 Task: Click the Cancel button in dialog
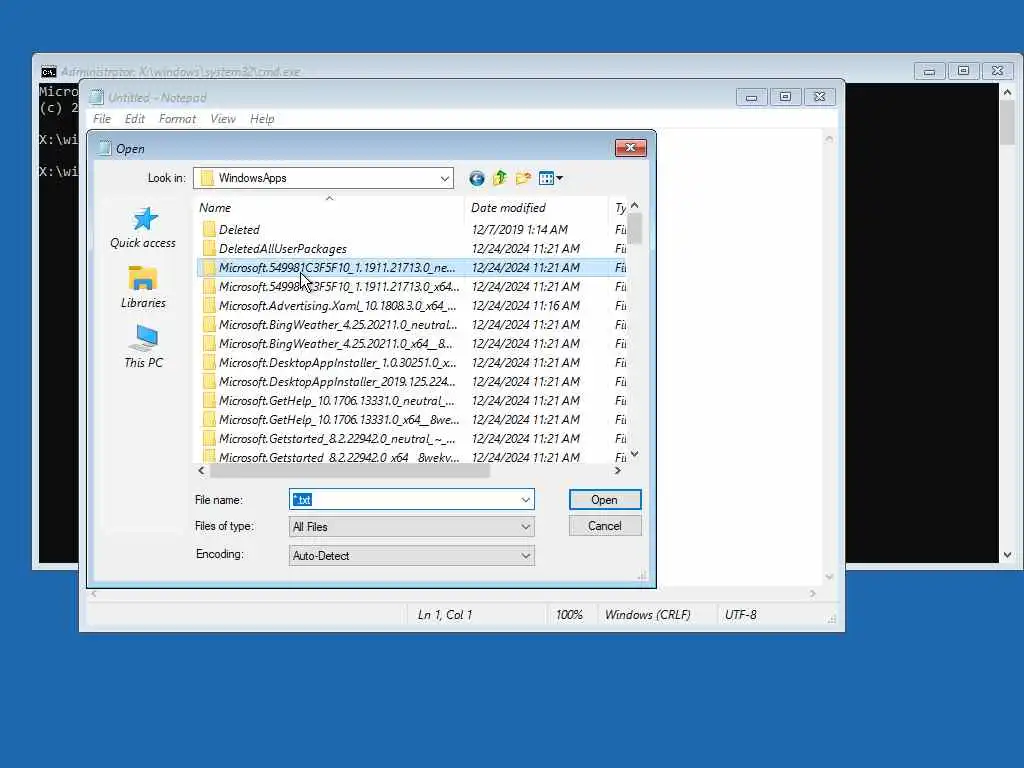click(605, 526)
